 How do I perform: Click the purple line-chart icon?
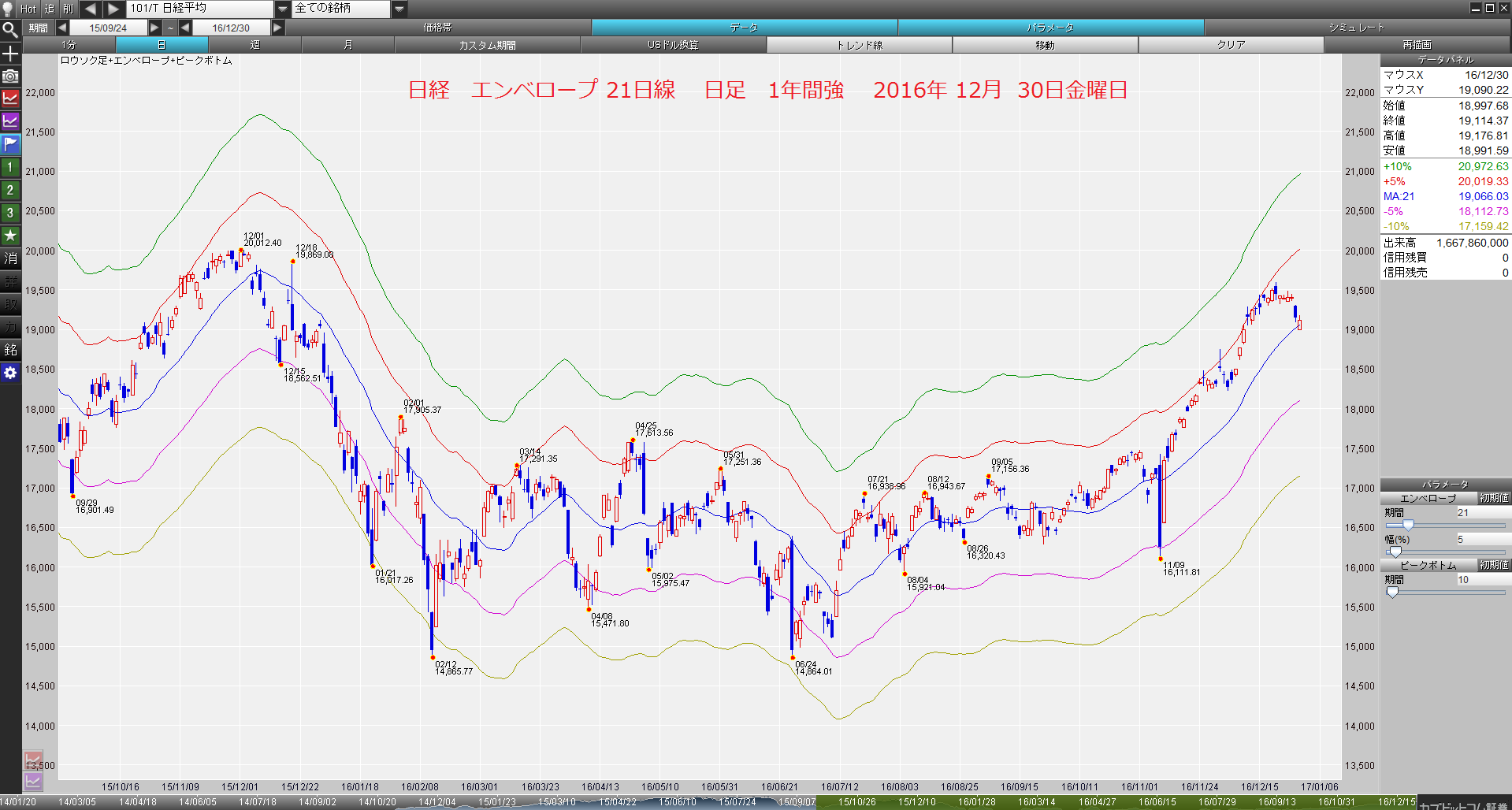tap(10, 121)
